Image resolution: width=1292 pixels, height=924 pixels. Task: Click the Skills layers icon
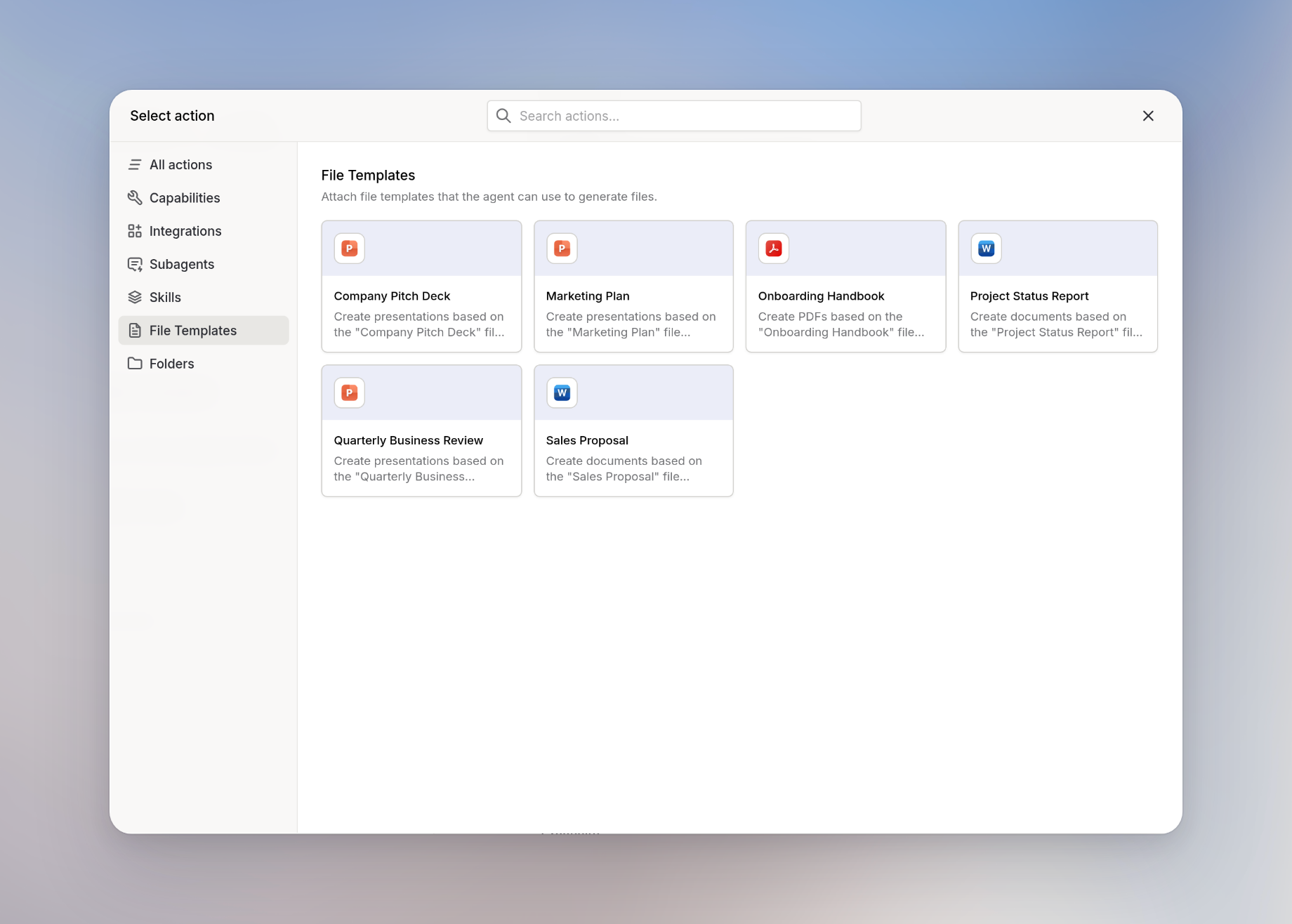(135, 297)
